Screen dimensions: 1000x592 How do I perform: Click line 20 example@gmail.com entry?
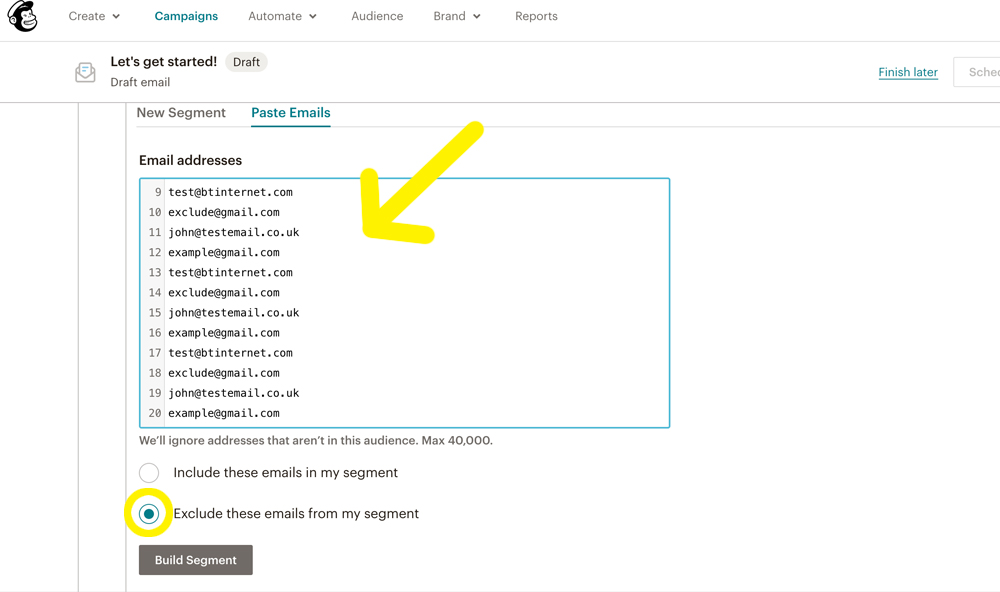[224, 413]
